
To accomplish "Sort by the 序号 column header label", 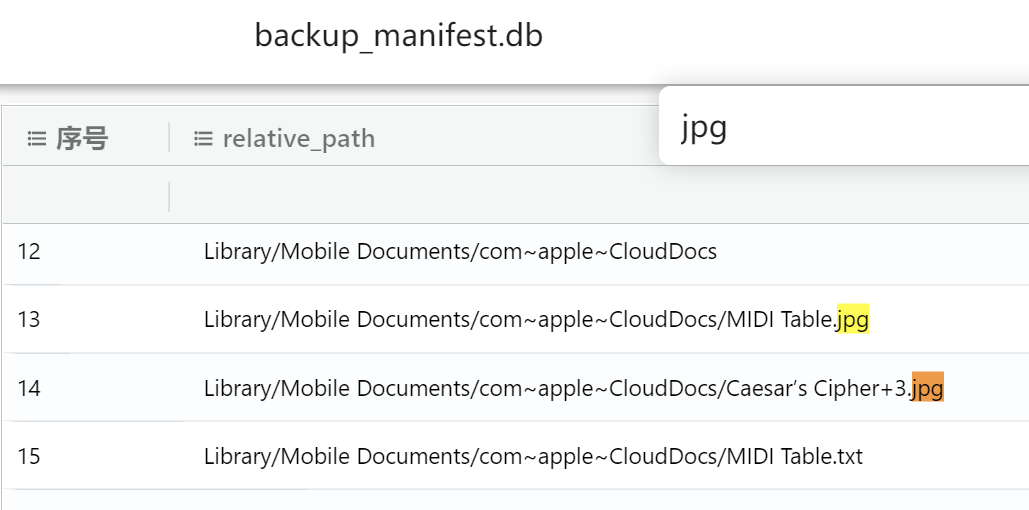I will pyautogui.click(x=82, y=139).
